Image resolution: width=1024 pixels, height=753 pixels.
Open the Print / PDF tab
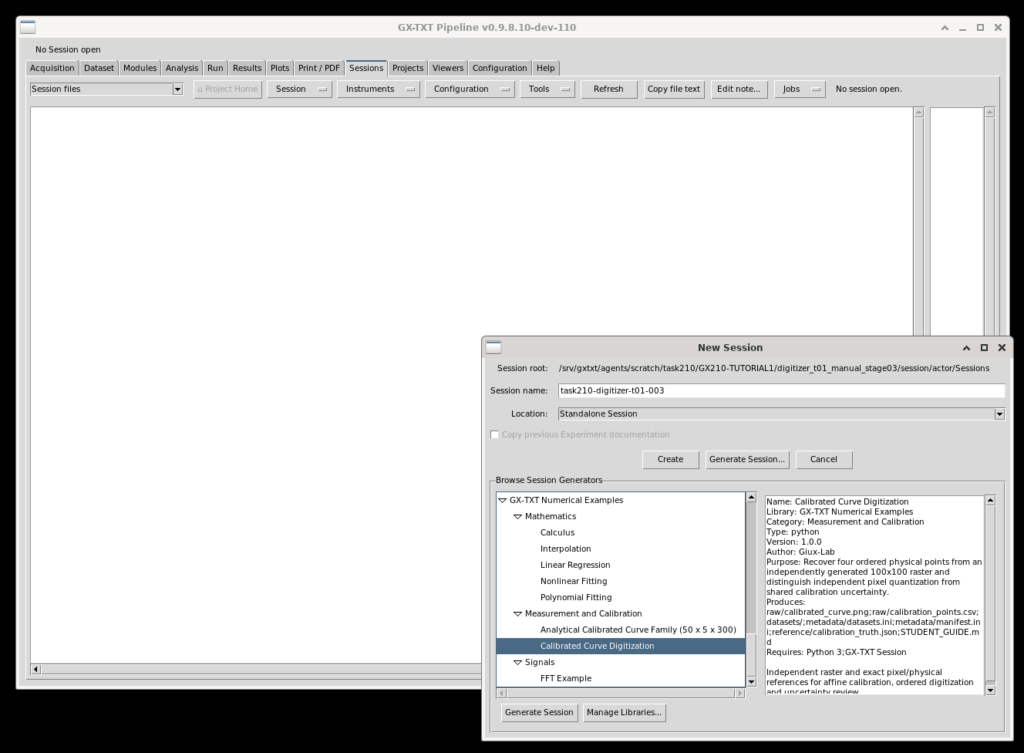319,68
